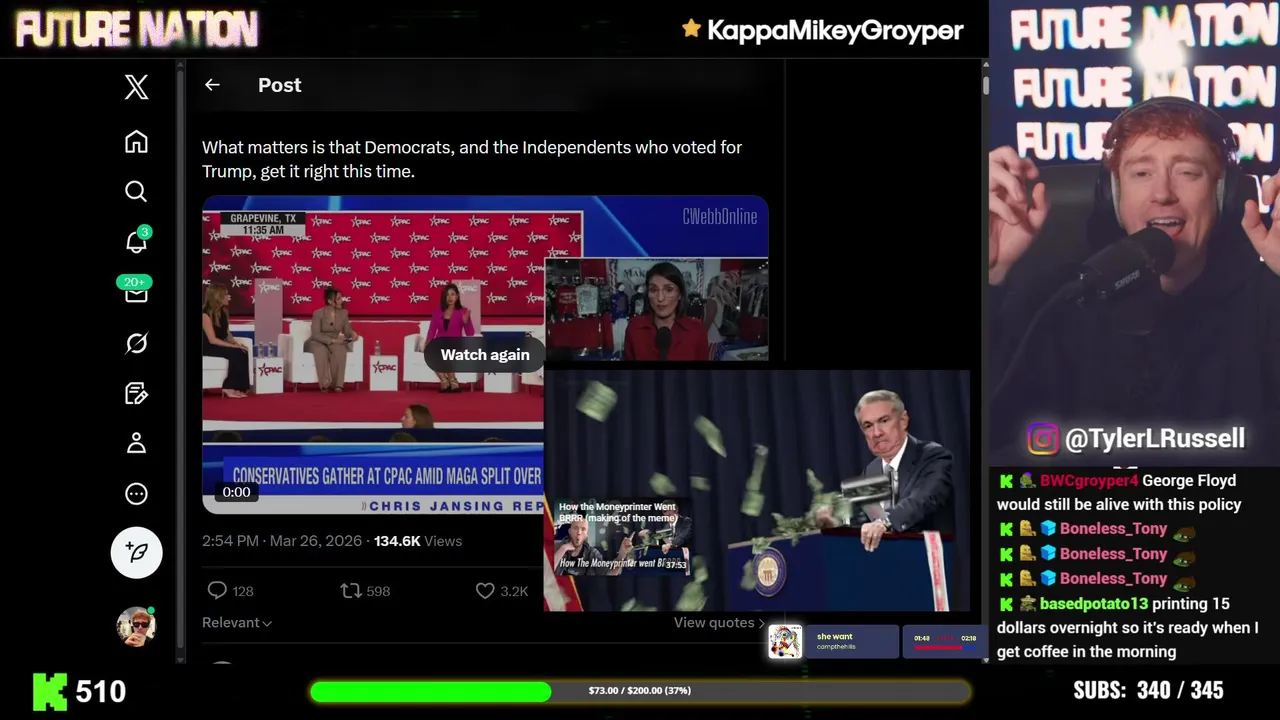1280x720 pixels.
Task: Open Messages envelope with 20+ badge
Action: click(135, 291)
